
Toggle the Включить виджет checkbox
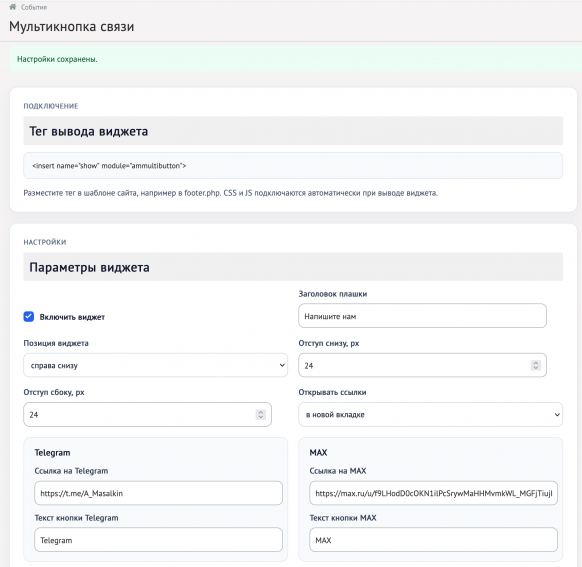[x=29, y=317]
